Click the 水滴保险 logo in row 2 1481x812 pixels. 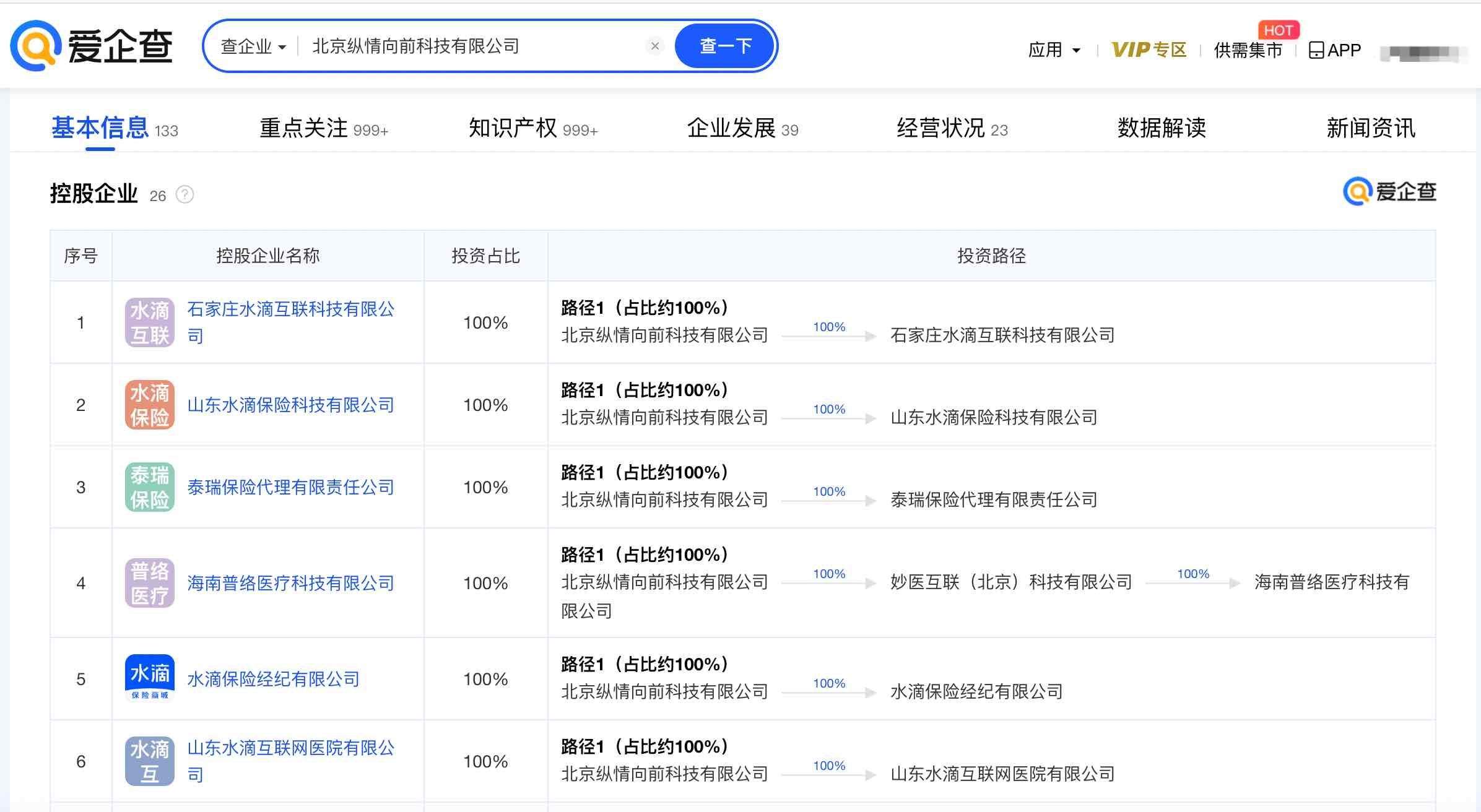click(150, 405)
